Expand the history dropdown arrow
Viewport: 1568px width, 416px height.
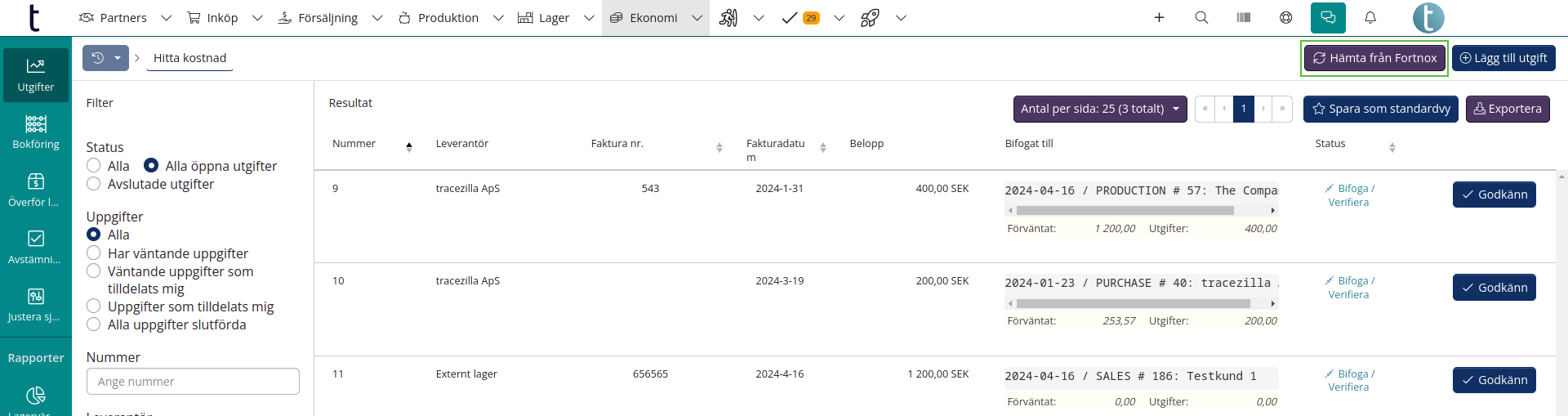coord(118,58)
